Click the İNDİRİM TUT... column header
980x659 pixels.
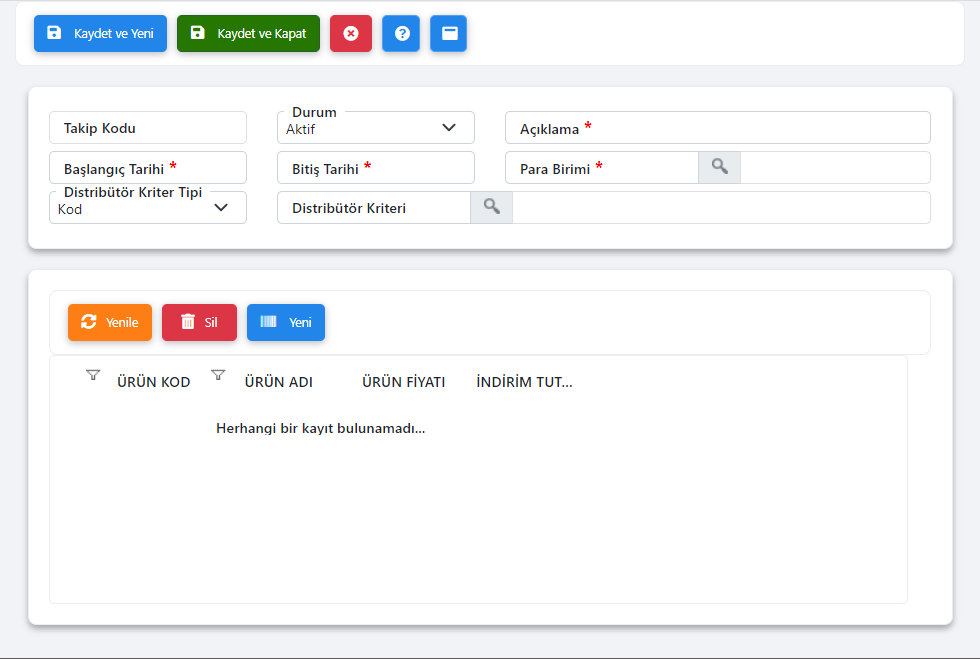click(524, 382)
